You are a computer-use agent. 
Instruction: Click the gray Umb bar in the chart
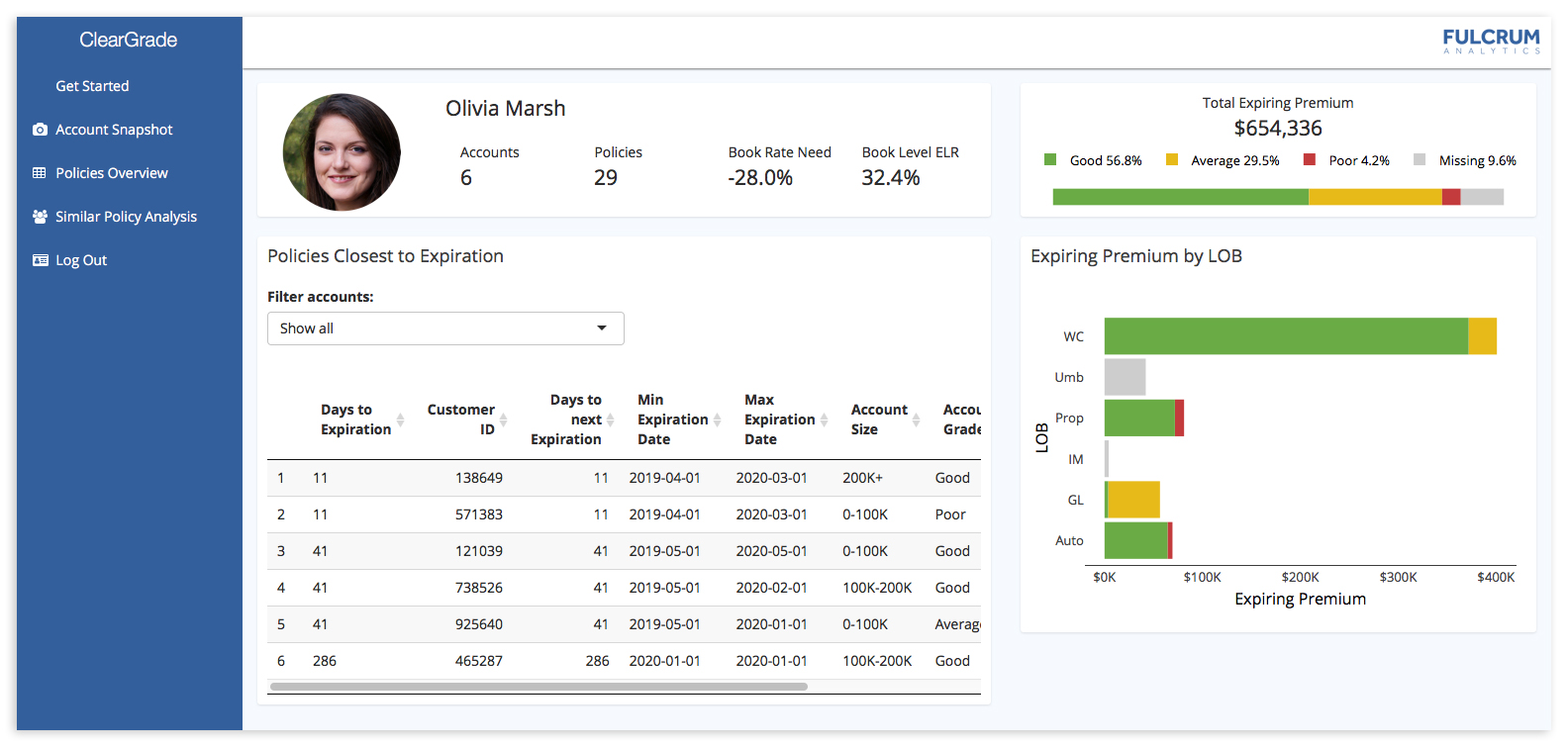click(1125, 377)
